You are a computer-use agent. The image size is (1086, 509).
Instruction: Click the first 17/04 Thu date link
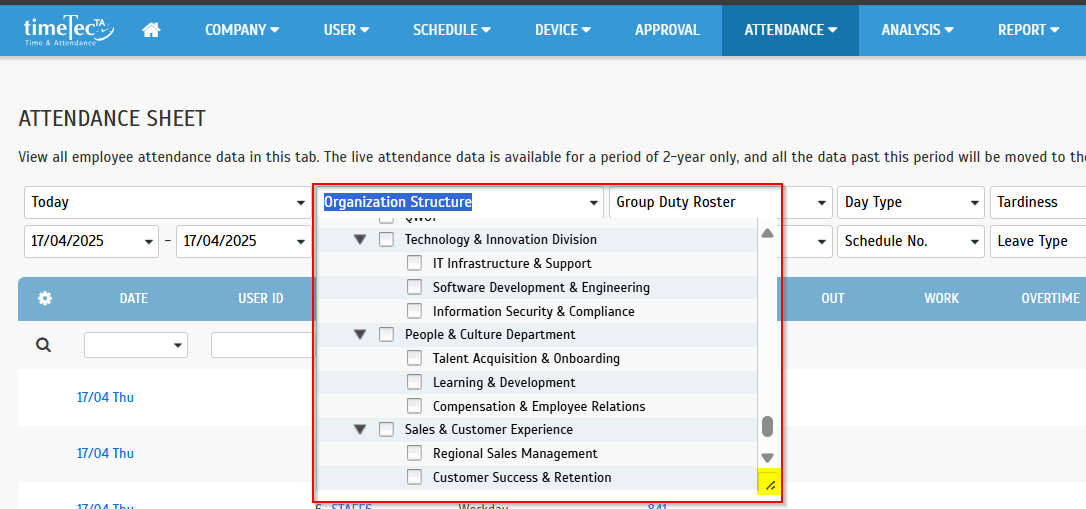(x=105, y=397)
